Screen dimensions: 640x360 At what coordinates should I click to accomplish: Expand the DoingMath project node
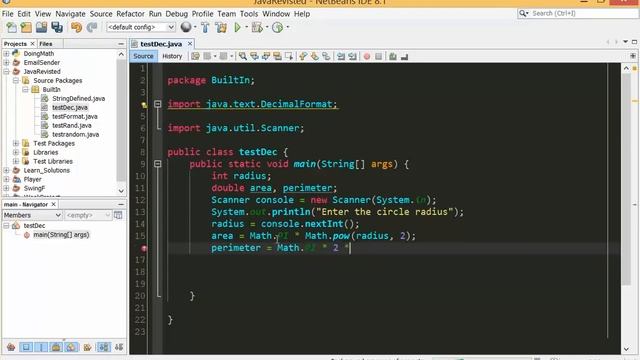(6, 53)
